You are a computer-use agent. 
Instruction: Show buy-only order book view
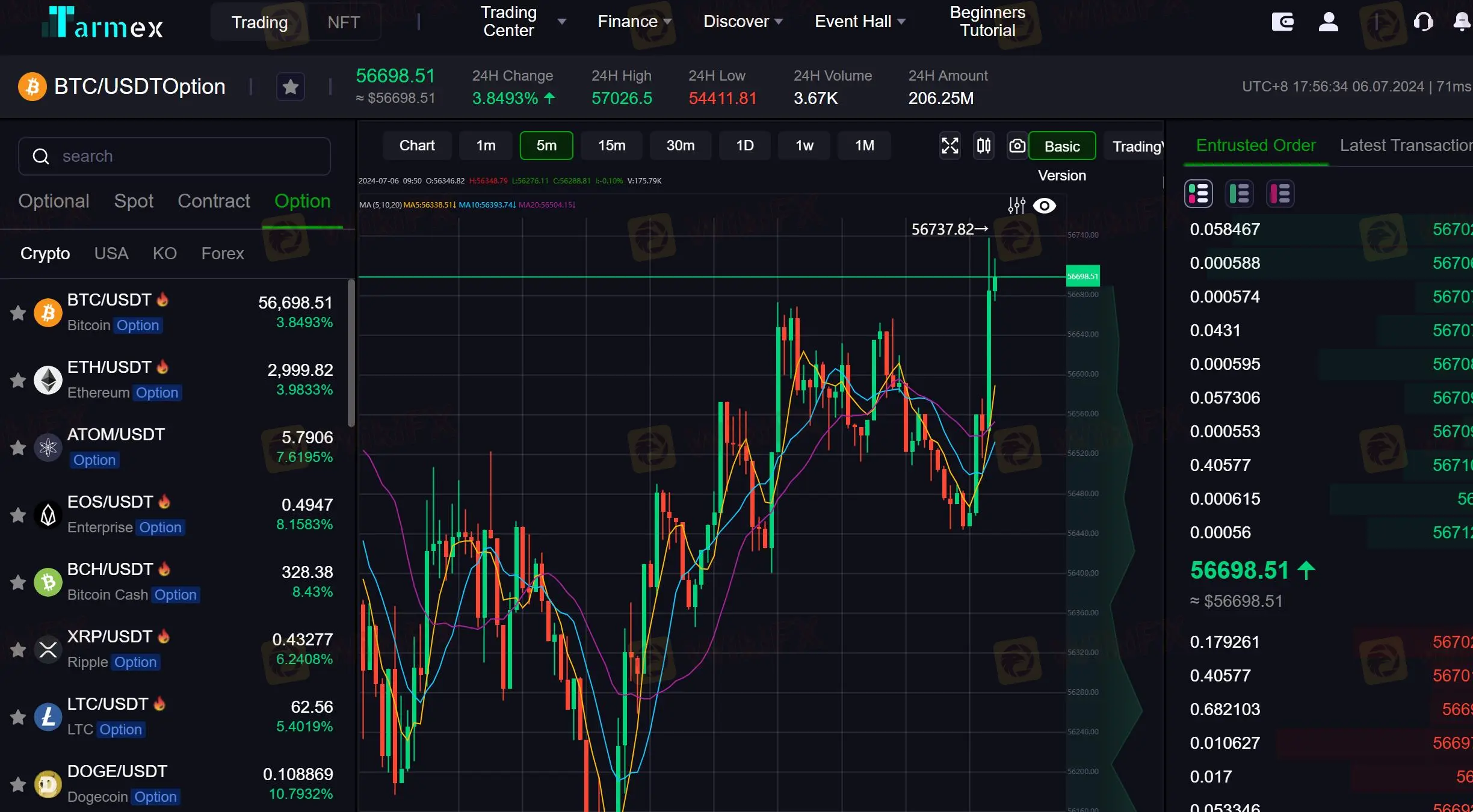coord(1240,194)
